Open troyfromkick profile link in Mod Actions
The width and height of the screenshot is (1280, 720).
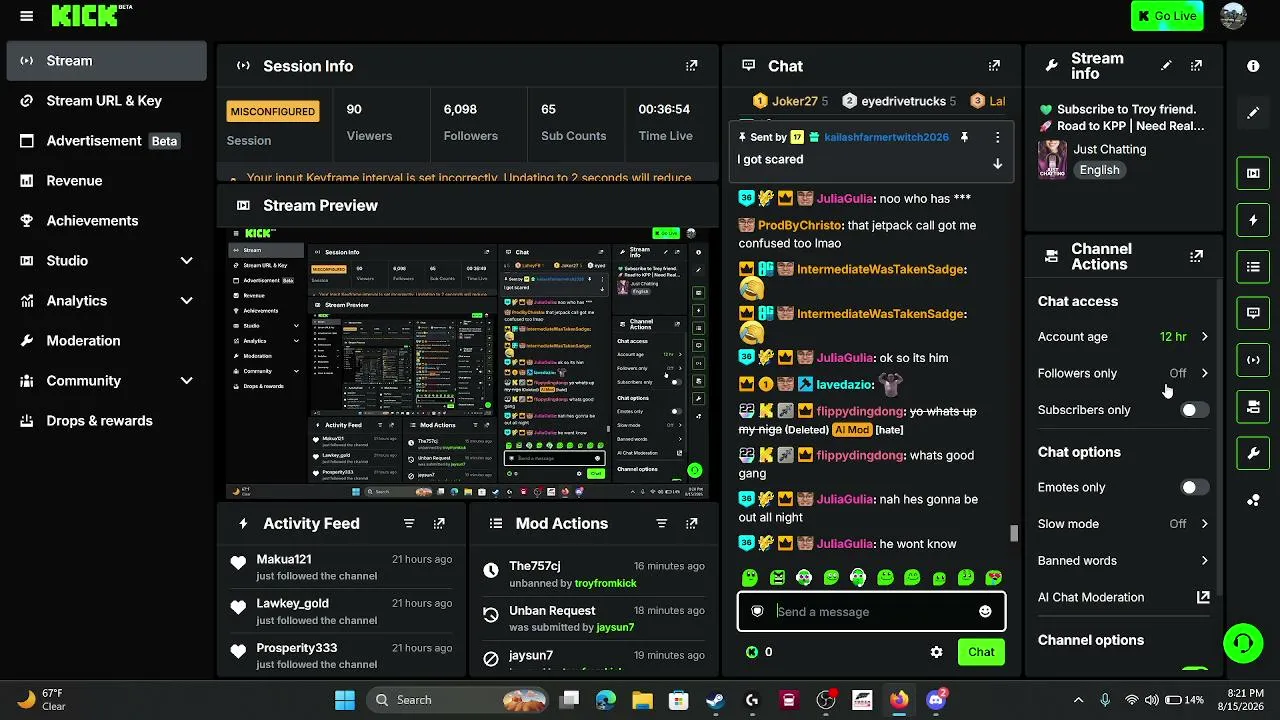click(606, 583)
